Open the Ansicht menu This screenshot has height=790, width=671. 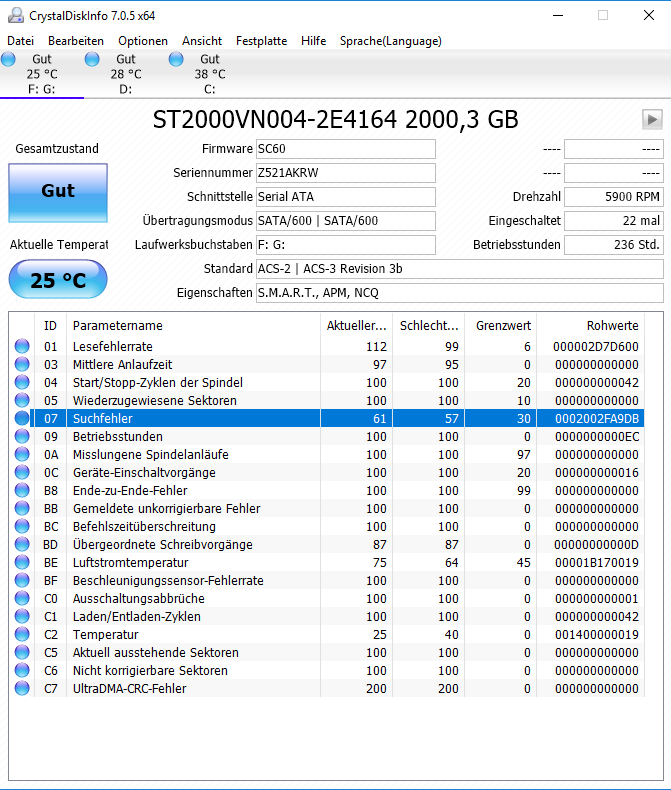(x=202, y=41)
